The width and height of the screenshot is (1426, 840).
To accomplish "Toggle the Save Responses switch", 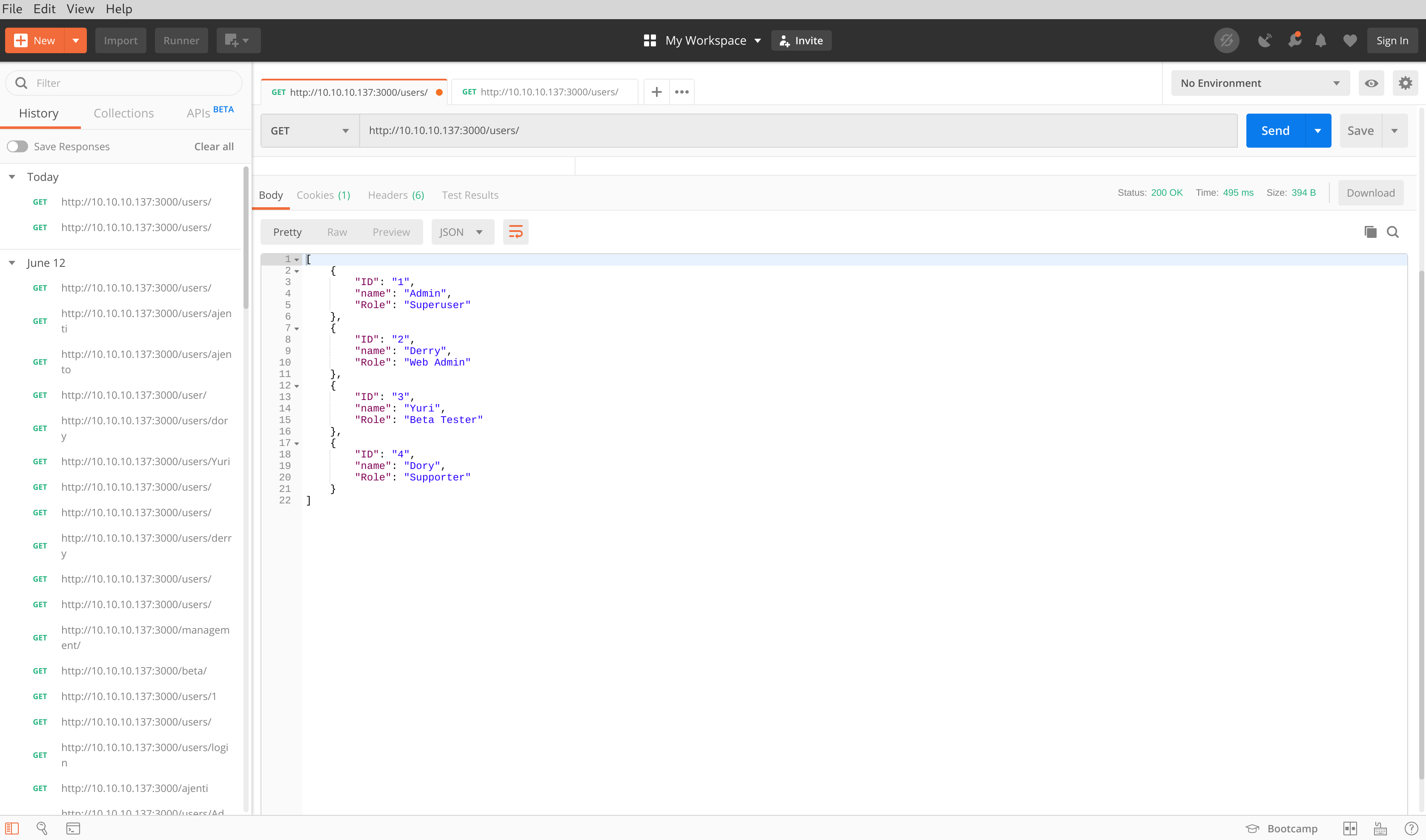I will click(17, 147).
